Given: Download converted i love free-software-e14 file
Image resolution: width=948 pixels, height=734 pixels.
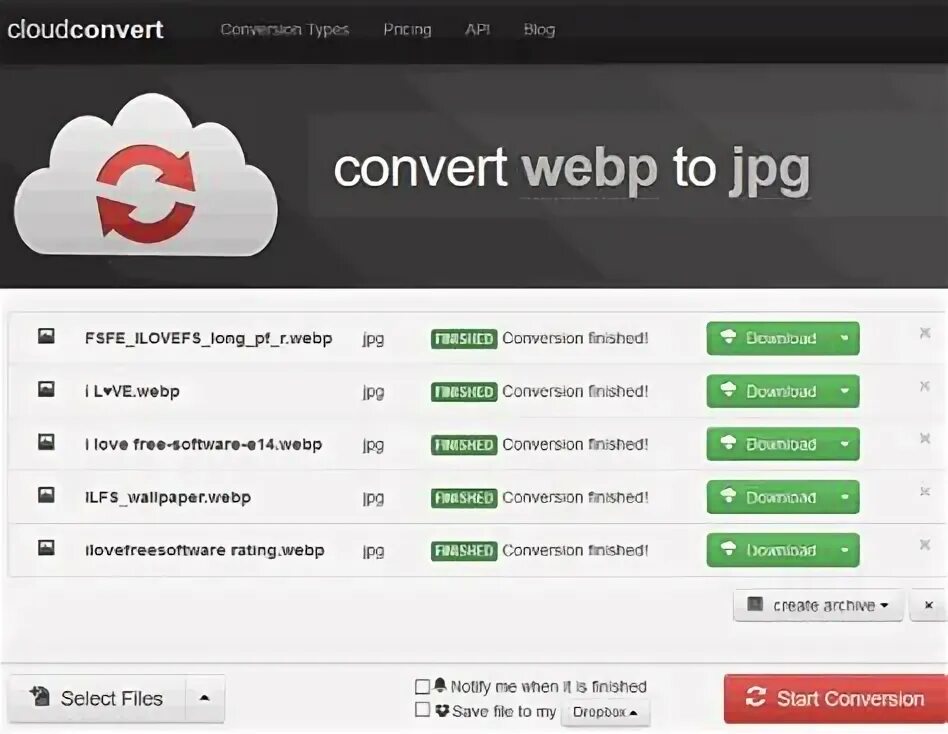Looking at the screenshot, I should tap(768, 444).
